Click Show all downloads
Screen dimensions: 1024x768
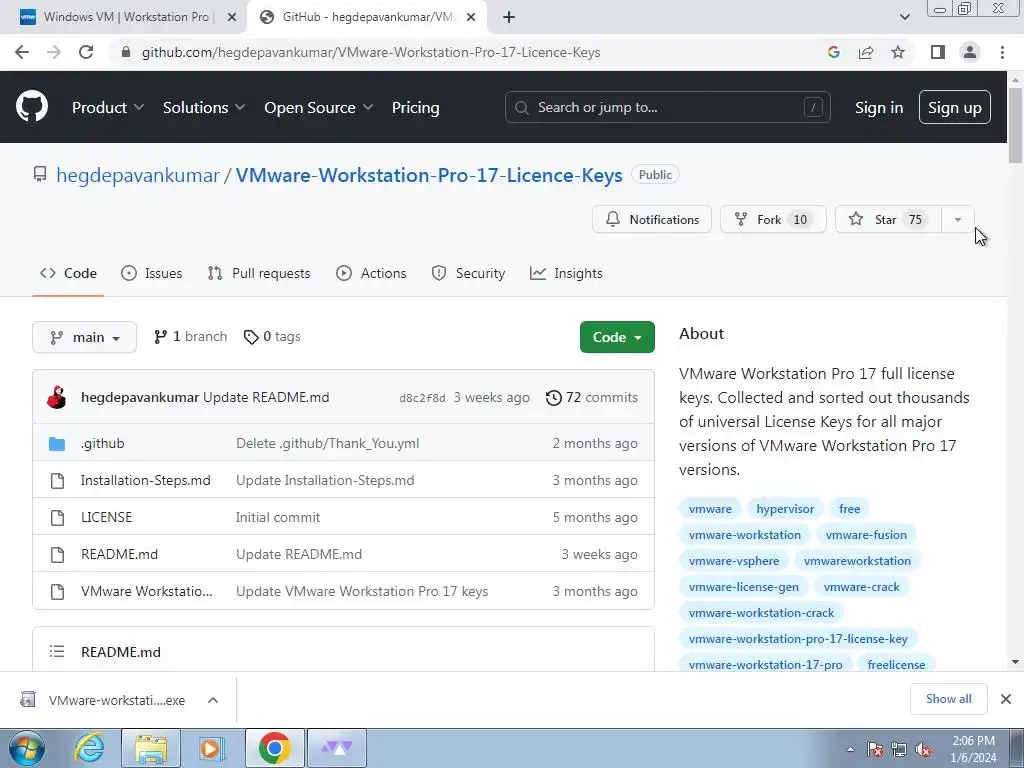948,699
